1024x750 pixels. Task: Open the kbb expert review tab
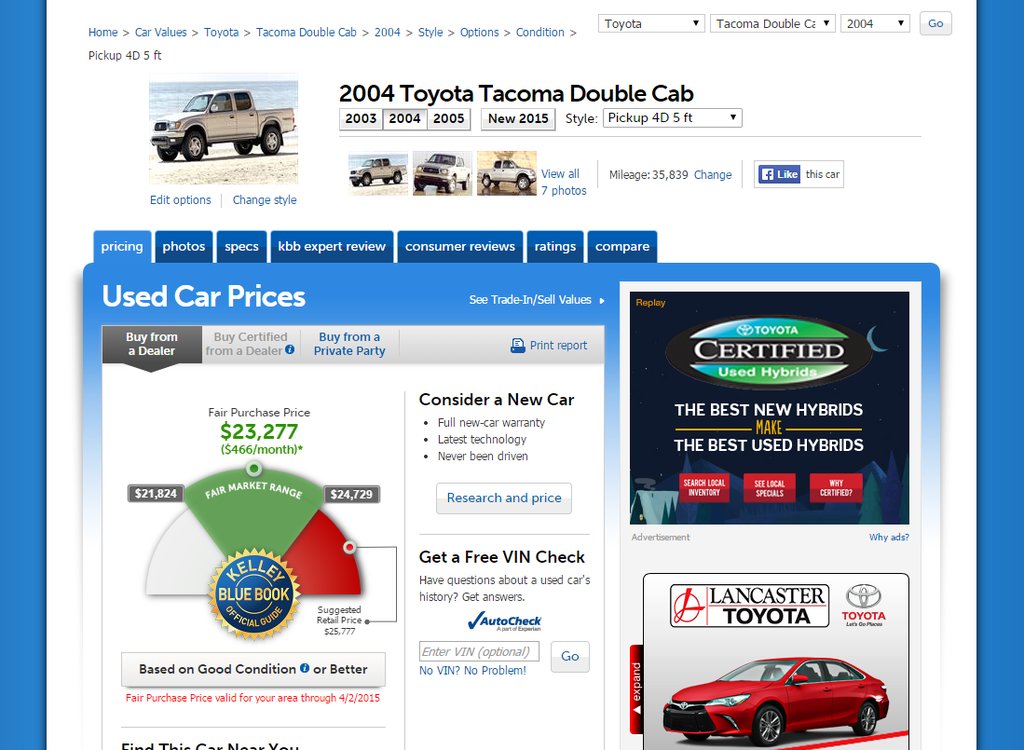click(x=332, y=246)
